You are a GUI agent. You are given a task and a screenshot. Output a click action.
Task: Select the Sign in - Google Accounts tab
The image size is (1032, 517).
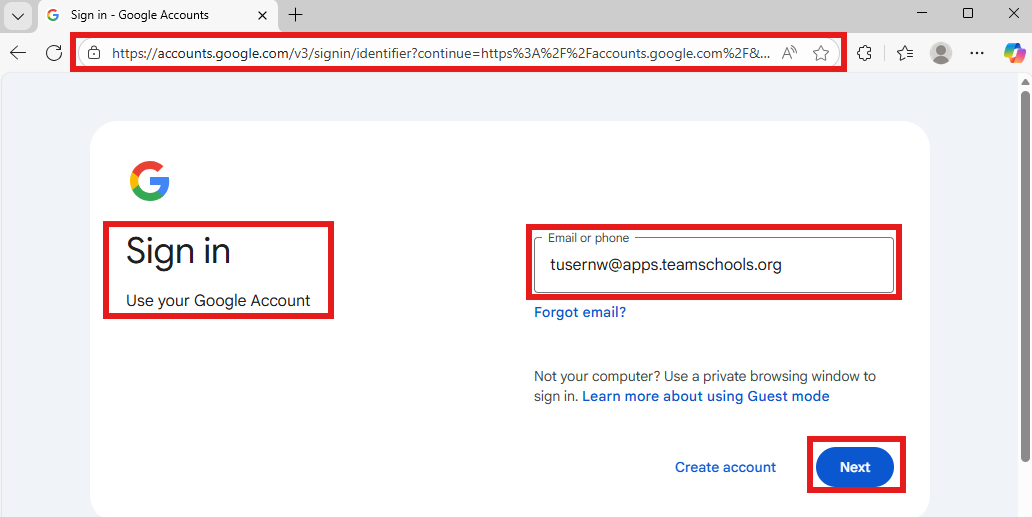click(x=140, y=15)
